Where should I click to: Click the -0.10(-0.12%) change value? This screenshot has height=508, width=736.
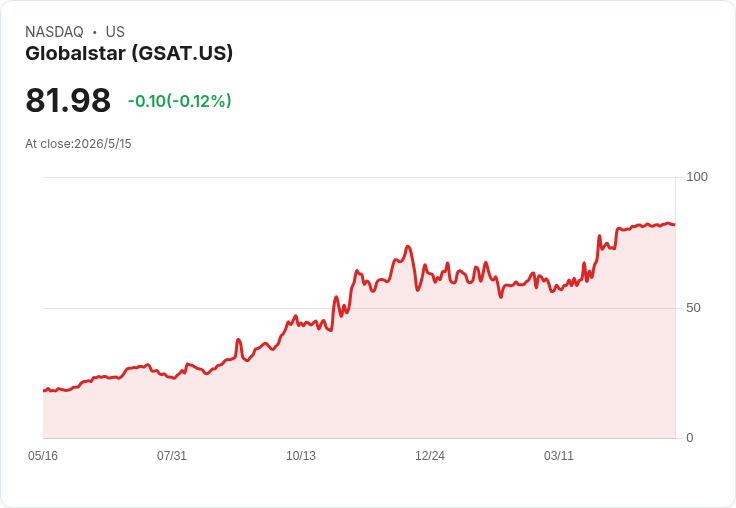[x=180, y=101]
